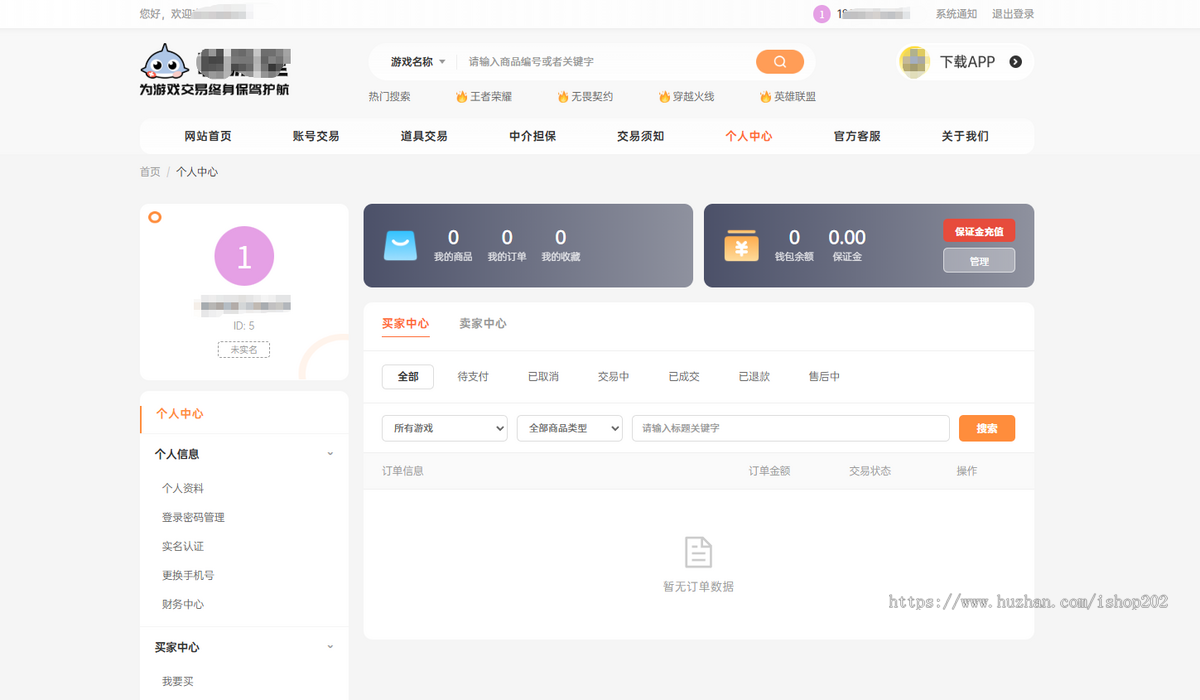Image resolution: width=1200 pixels, height=700 pixels.
Task: Open 账号交易 navigation item
Action: pyautogui.click(x=316, y=136)
